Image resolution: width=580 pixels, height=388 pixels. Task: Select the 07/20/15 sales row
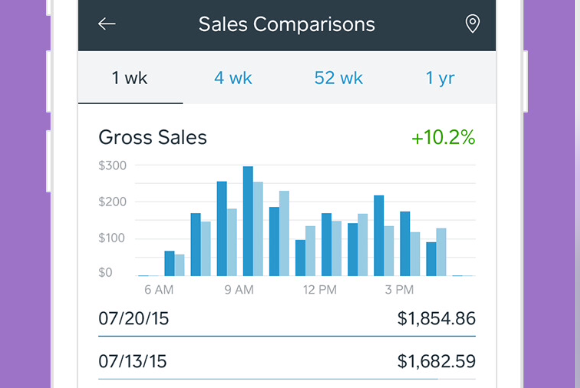[287, 319]
